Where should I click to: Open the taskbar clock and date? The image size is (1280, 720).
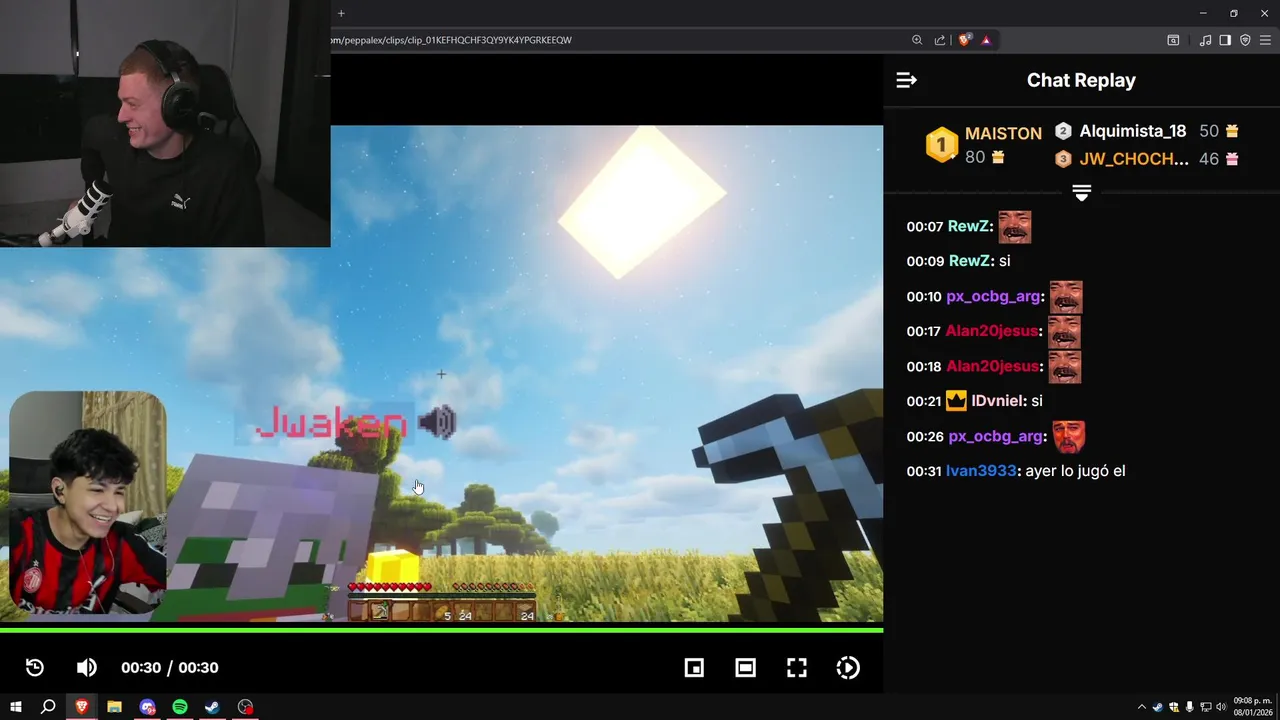1251,707
